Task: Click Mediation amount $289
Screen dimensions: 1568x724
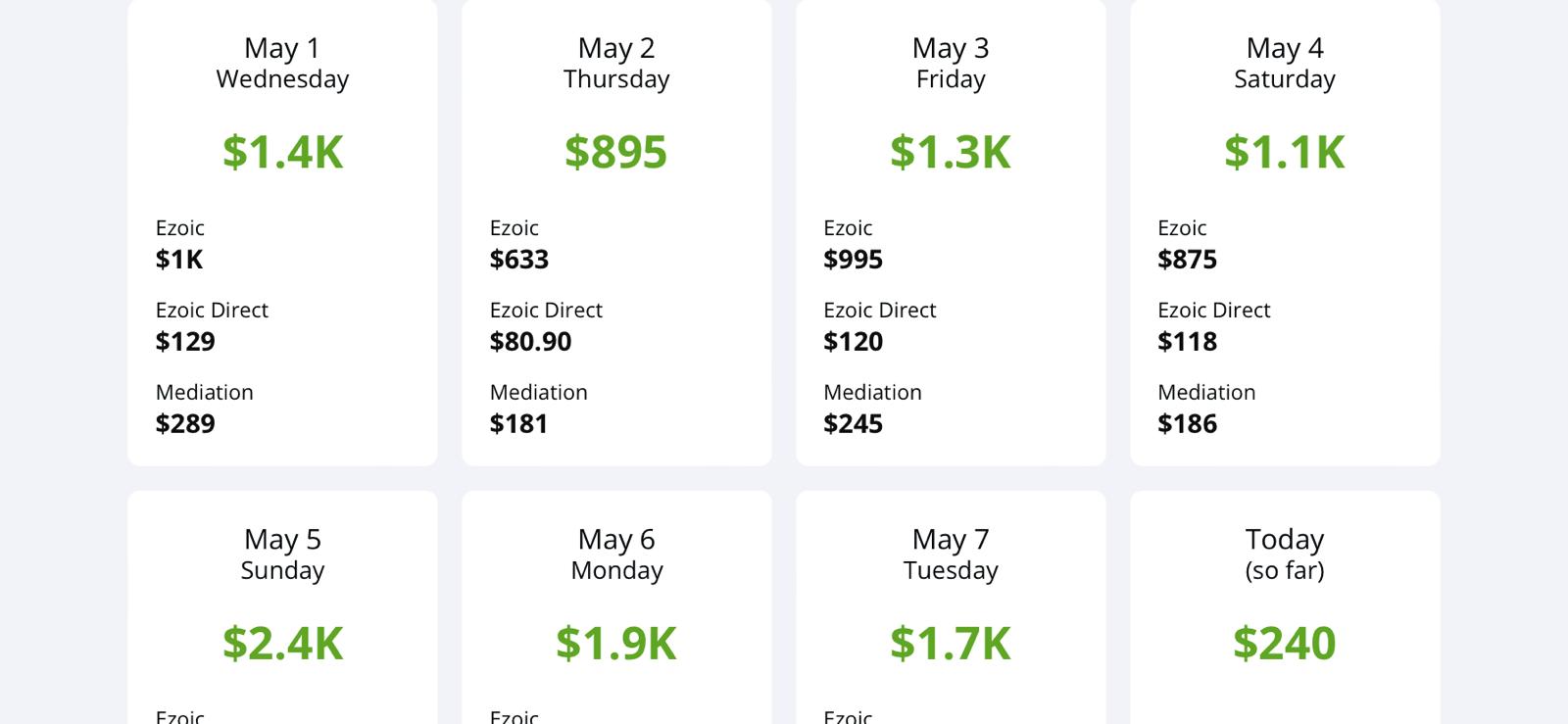Action: 185,424
